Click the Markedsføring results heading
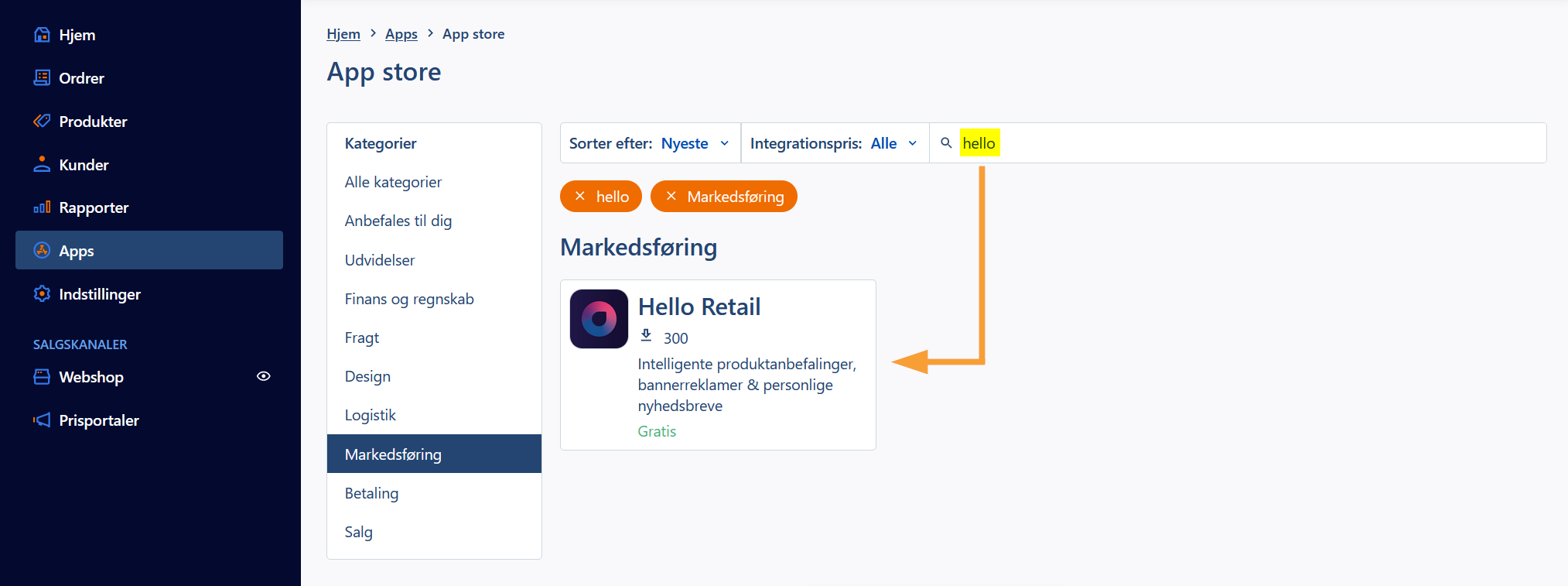The width and height of the screenshot is (1568, 586). click(638, 247)
